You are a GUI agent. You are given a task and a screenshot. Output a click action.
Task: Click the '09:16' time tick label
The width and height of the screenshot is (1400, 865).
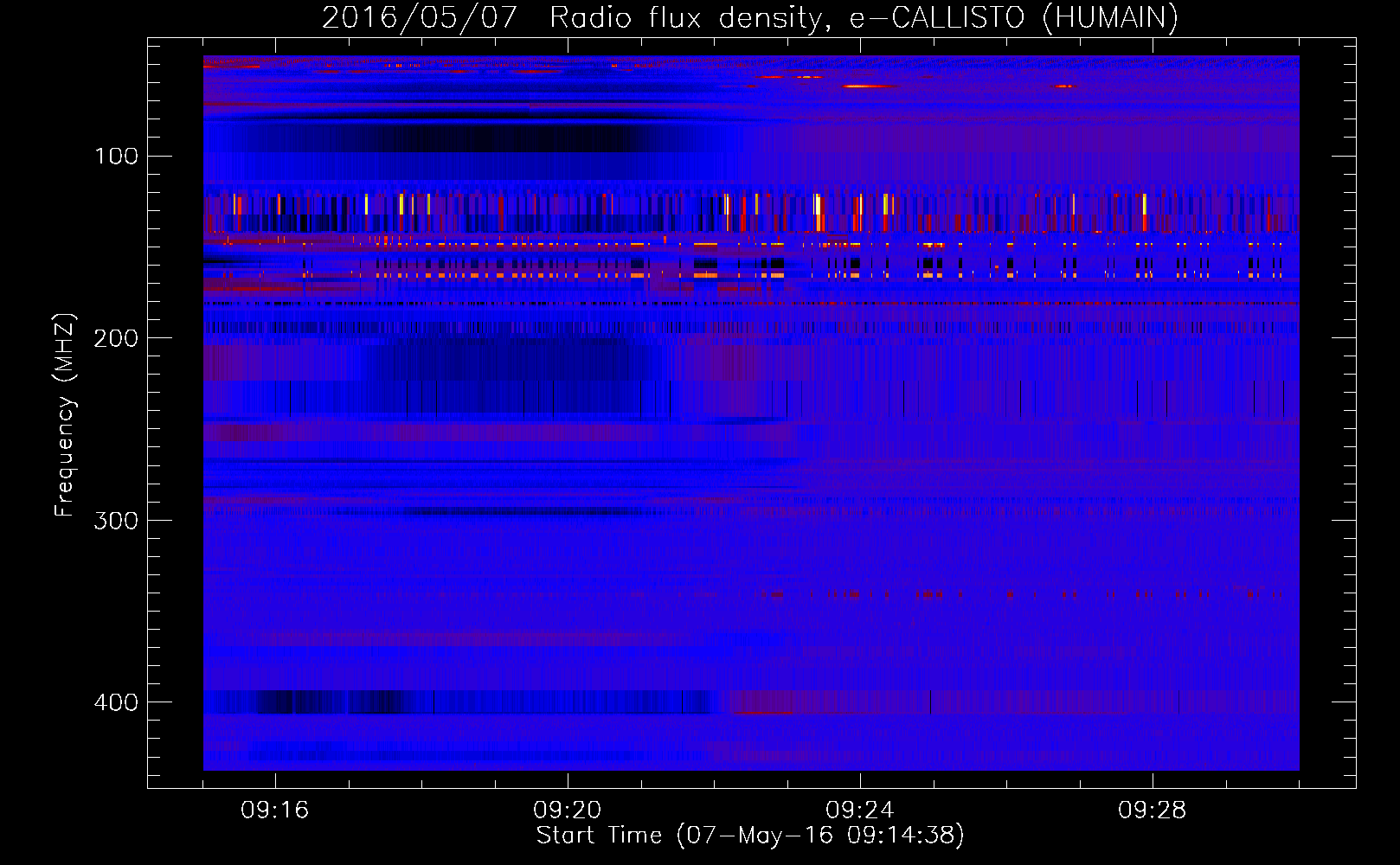(x=275, y=811)
